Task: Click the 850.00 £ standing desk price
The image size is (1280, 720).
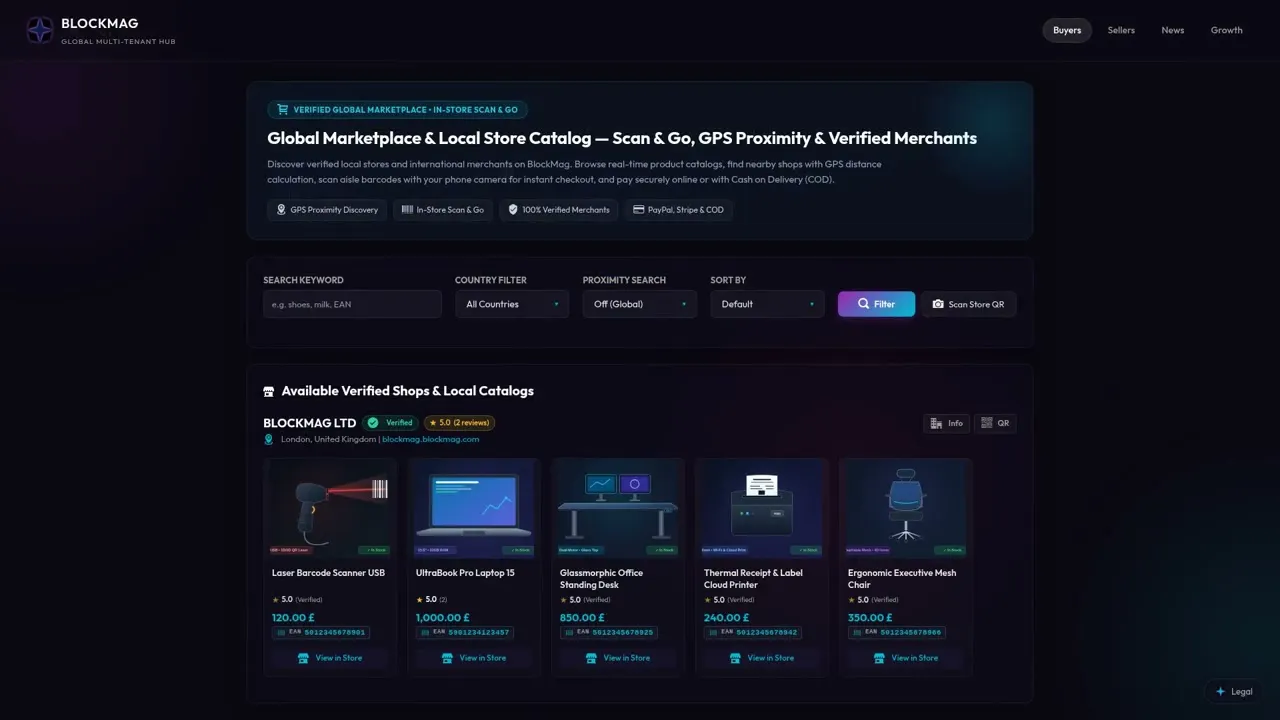Action: point(582,618)
